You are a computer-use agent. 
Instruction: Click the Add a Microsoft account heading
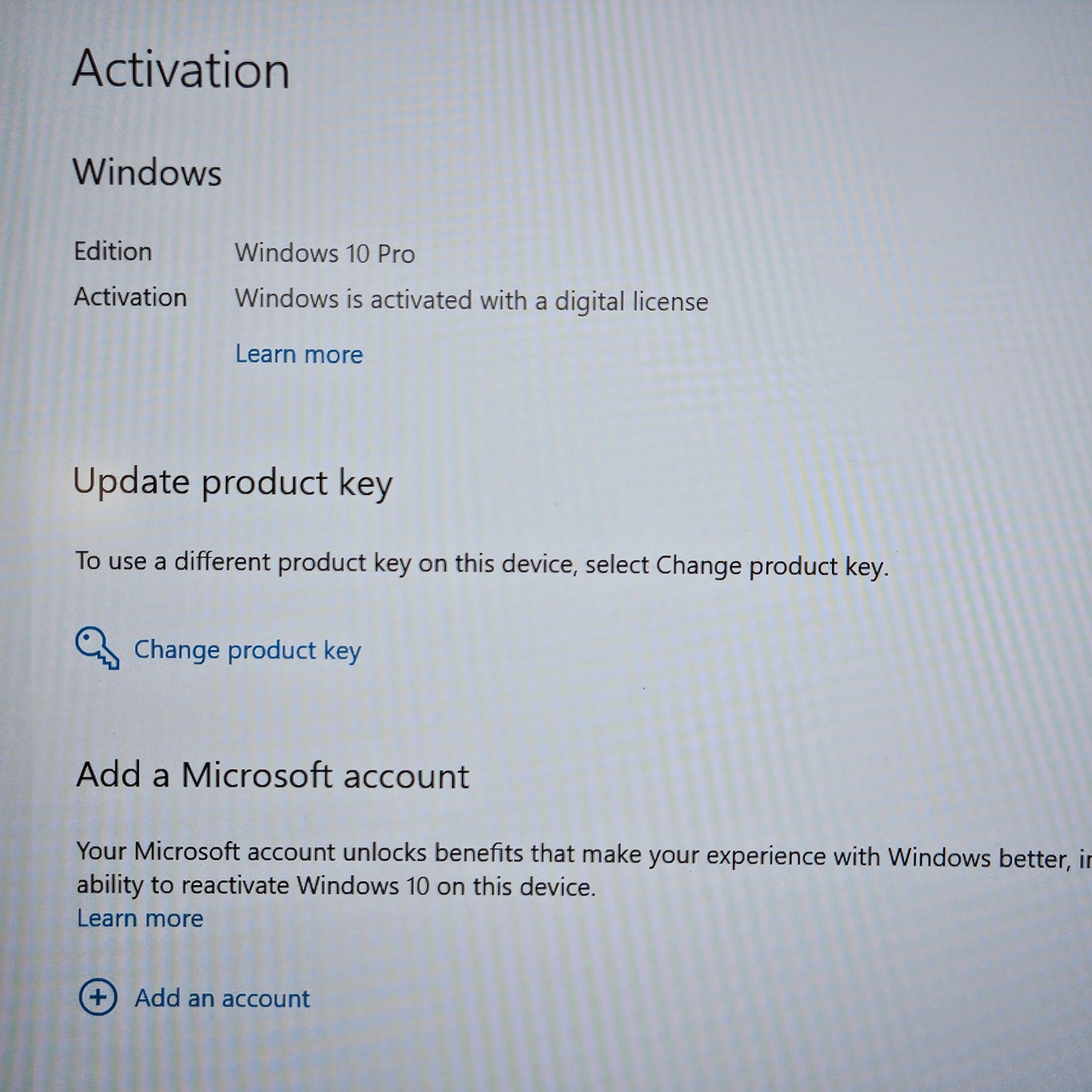(x=273, y=775)
